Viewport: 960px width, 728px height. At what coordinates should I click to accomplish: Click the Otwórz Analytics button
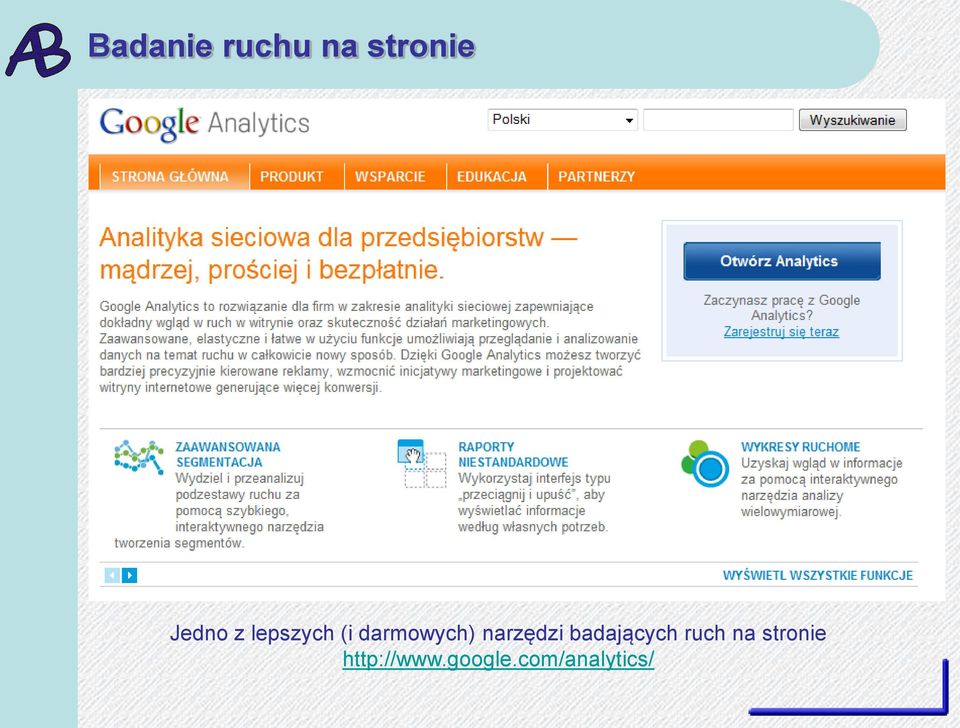[782, 261]
